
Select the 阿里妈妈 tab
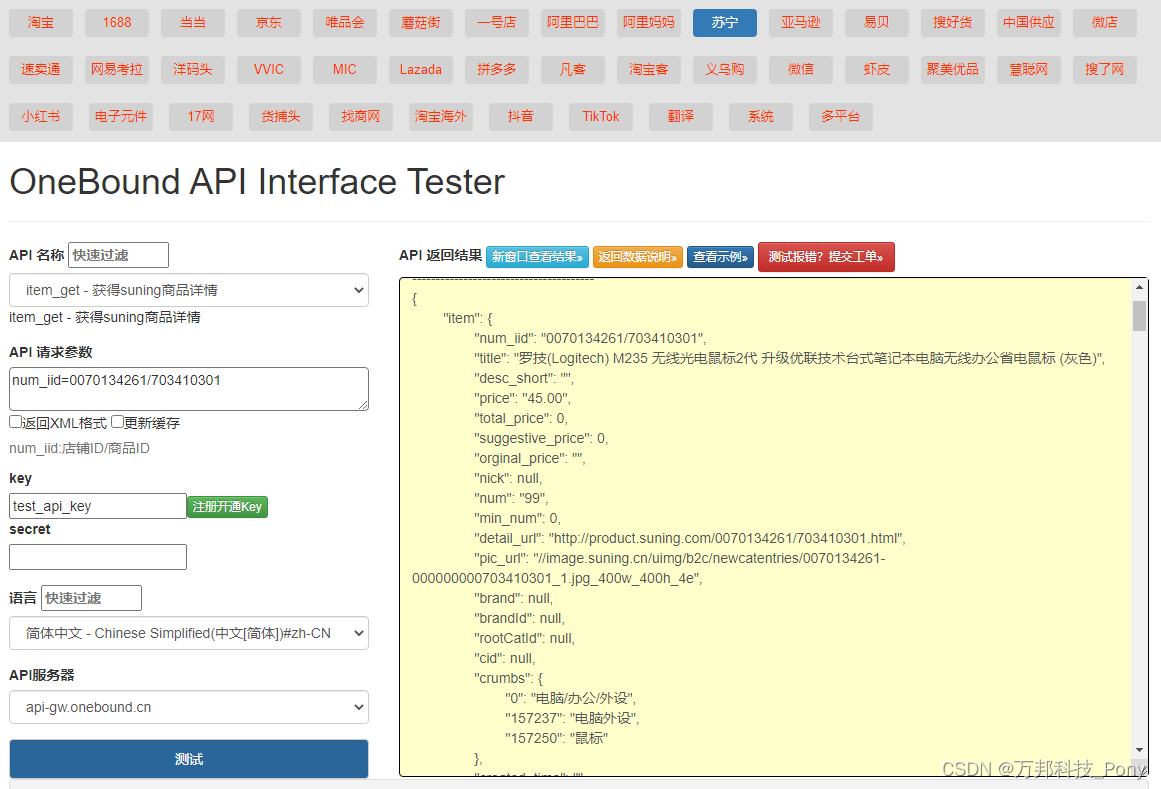click(649, 23)
